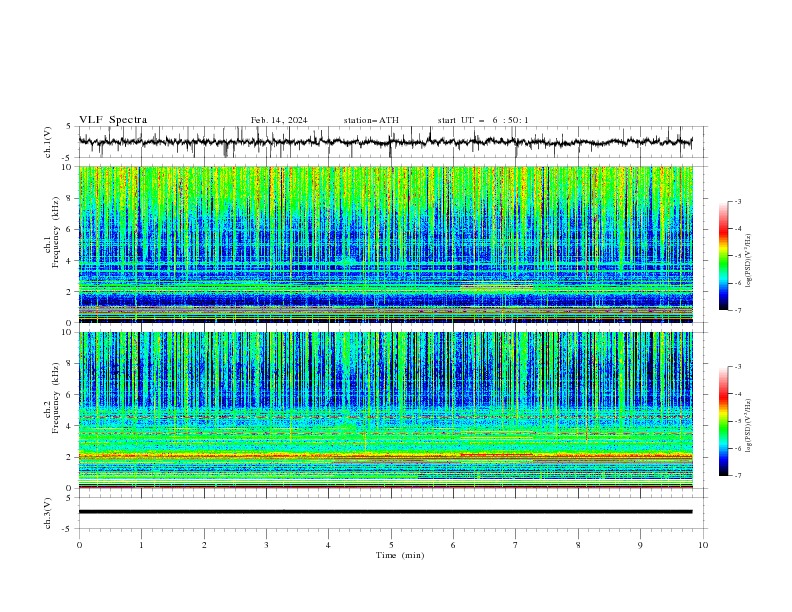Viewport: 792px width, 612px height.
Task: Click the ch.2 spectrogram color bar
Action: (x=723, y=421)
